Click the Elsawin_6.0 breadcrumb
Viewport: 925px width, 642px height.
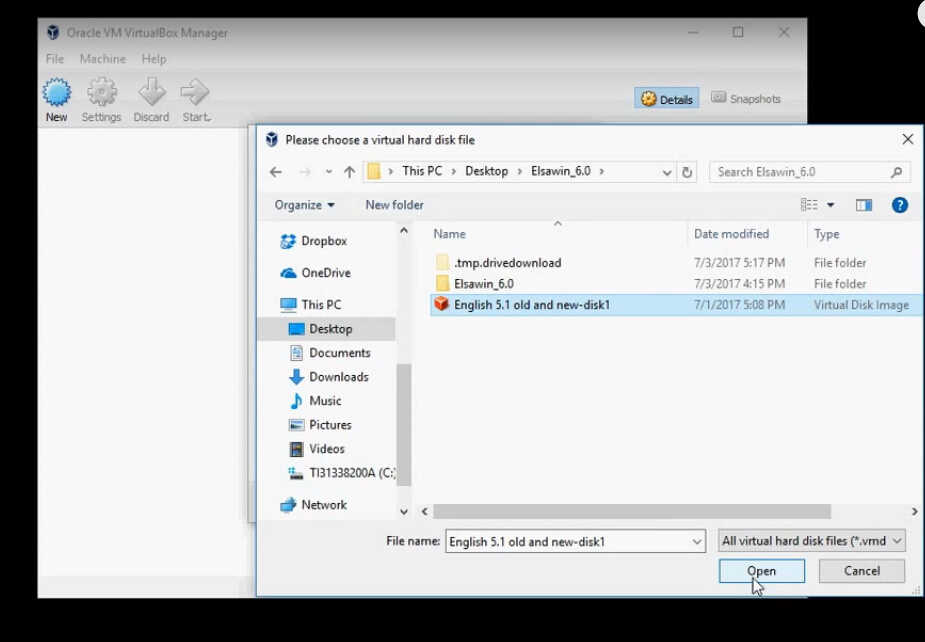point(560,171)
